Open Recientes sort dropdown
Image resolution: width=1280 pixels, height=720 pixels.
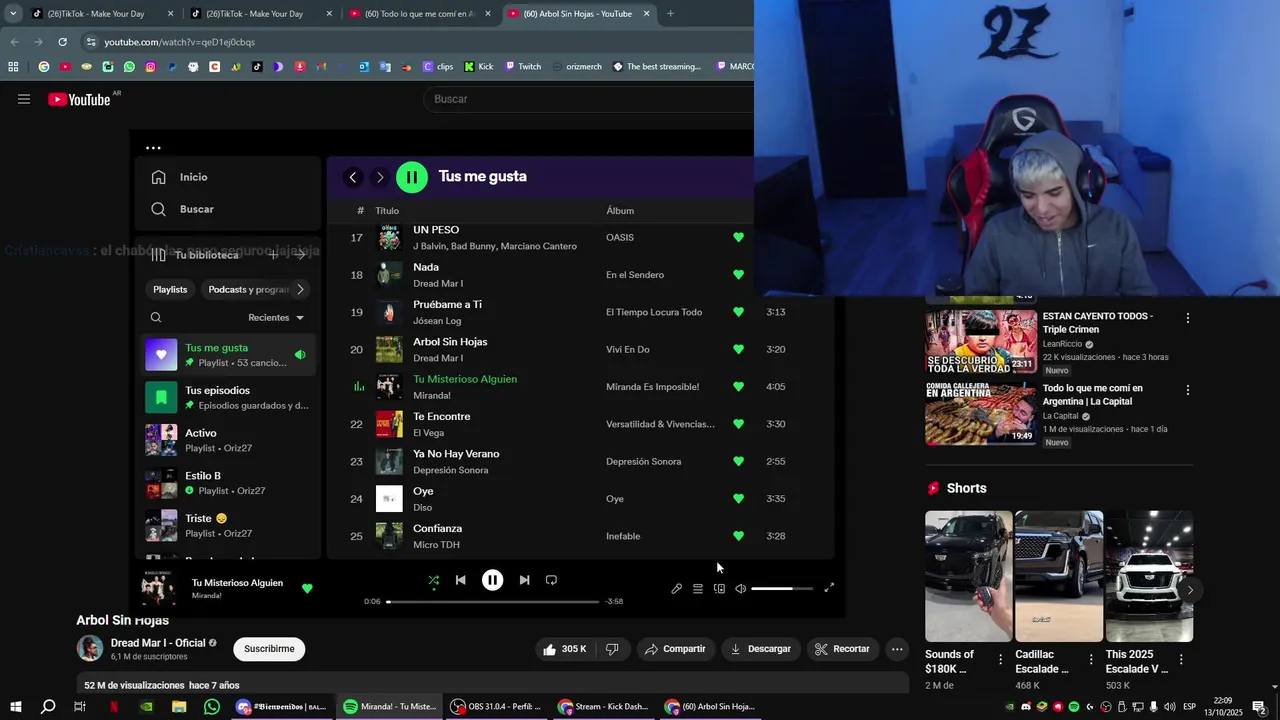click(x=276, y=318)
